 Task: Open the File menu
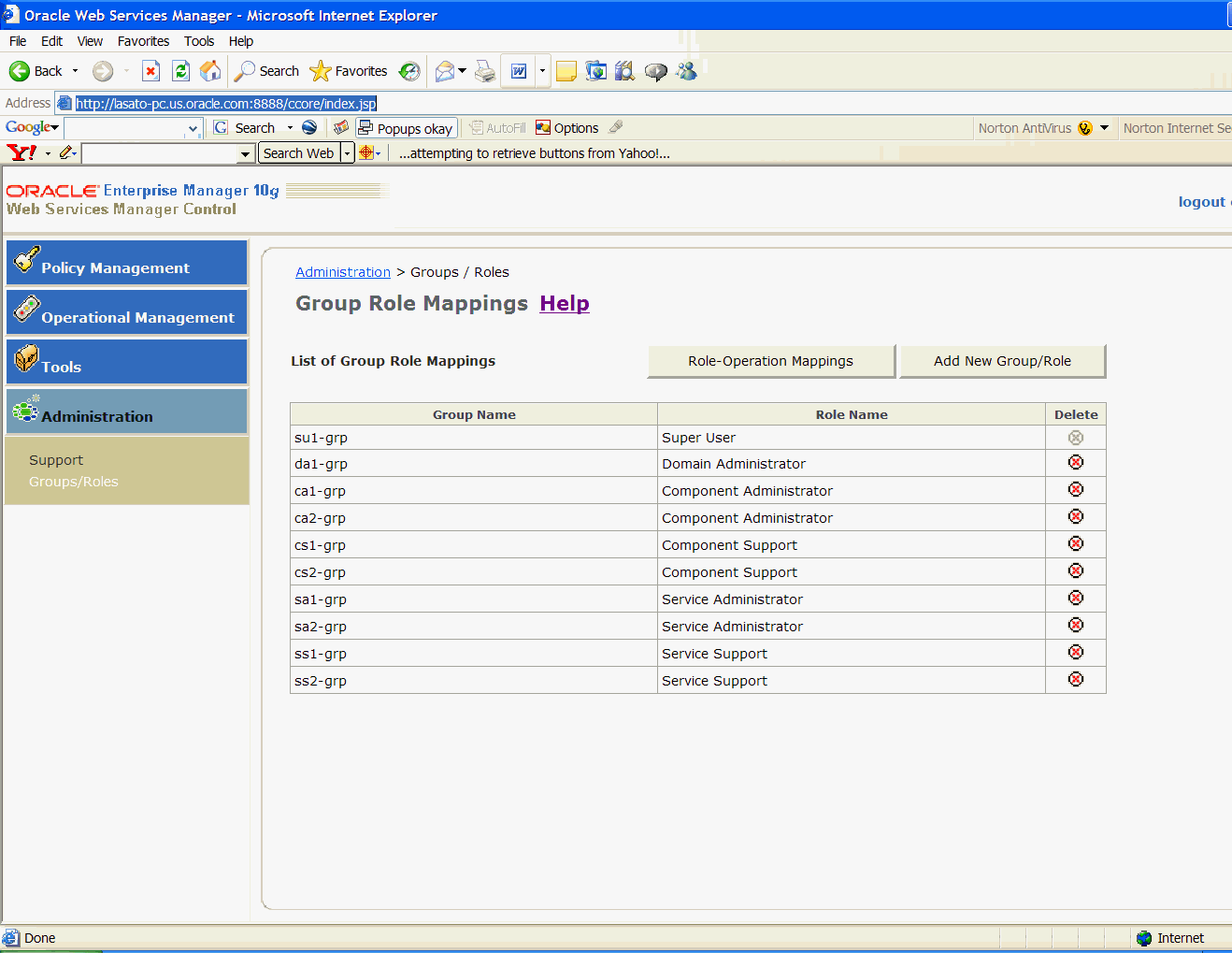click(18, 41)
